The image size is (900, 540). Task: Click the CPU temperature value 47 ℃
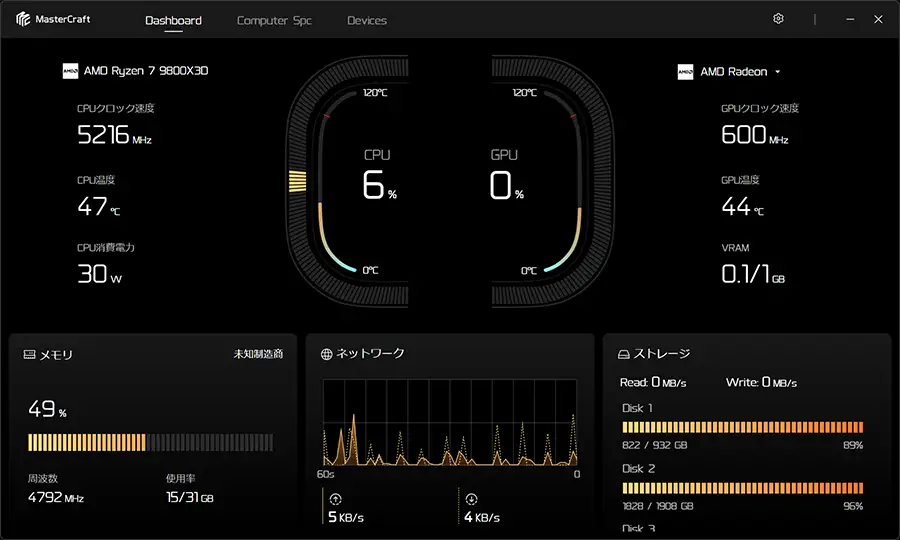click(x=99, y=206)
